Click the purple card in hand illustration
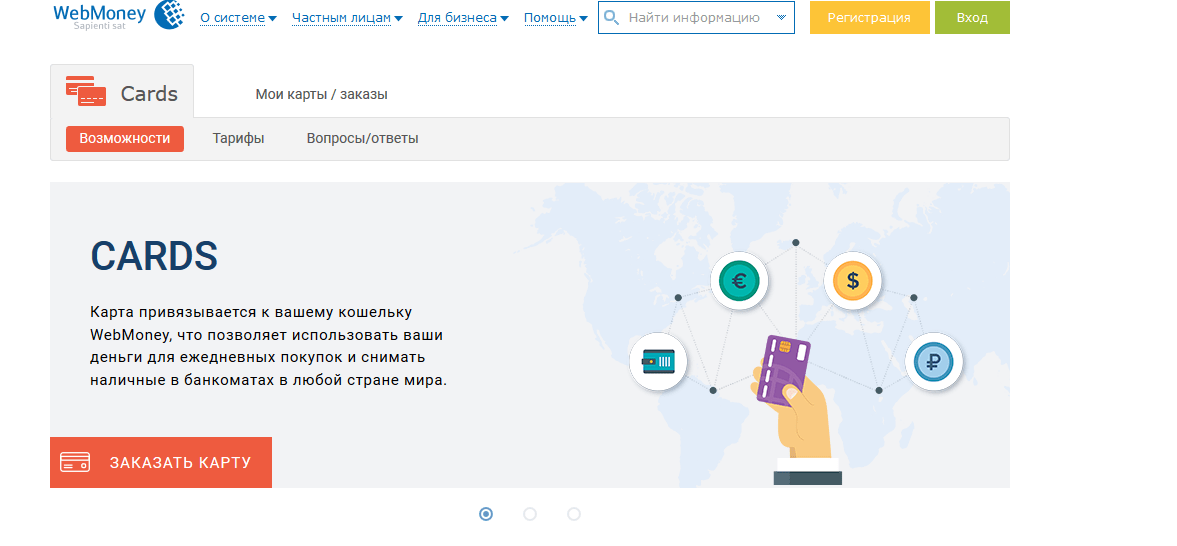The width and height of the screenshot is (1177, 546). pos(783,371)
